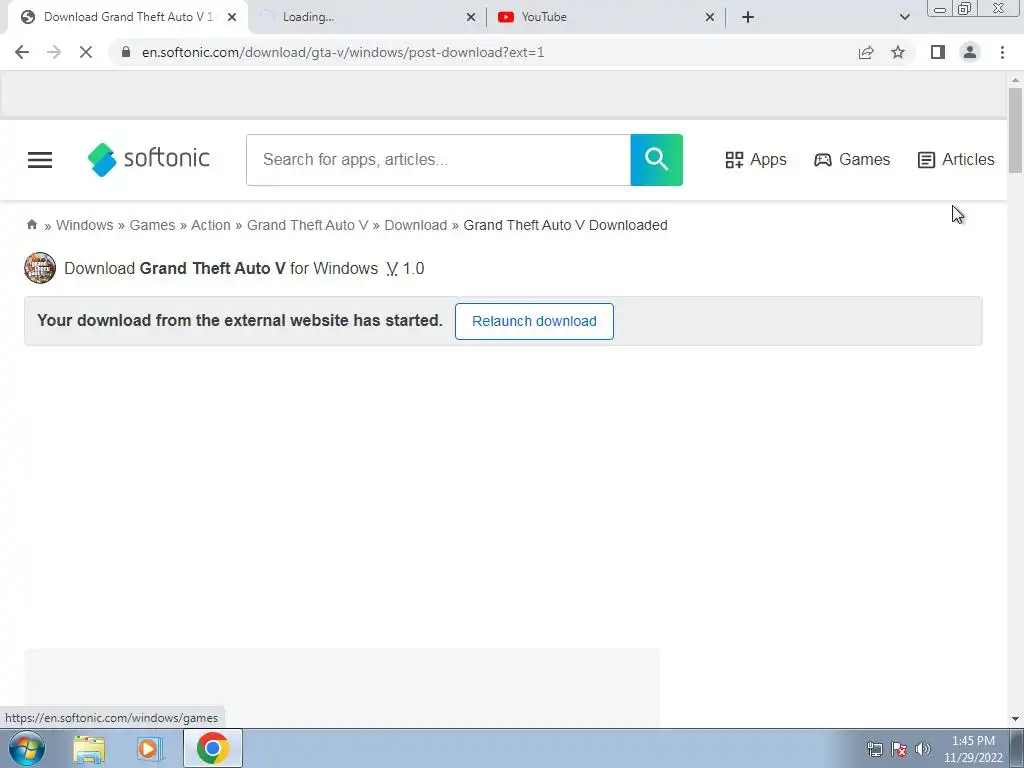
Task: Bookmark this page with the star
Action: [x=898, y=52]
